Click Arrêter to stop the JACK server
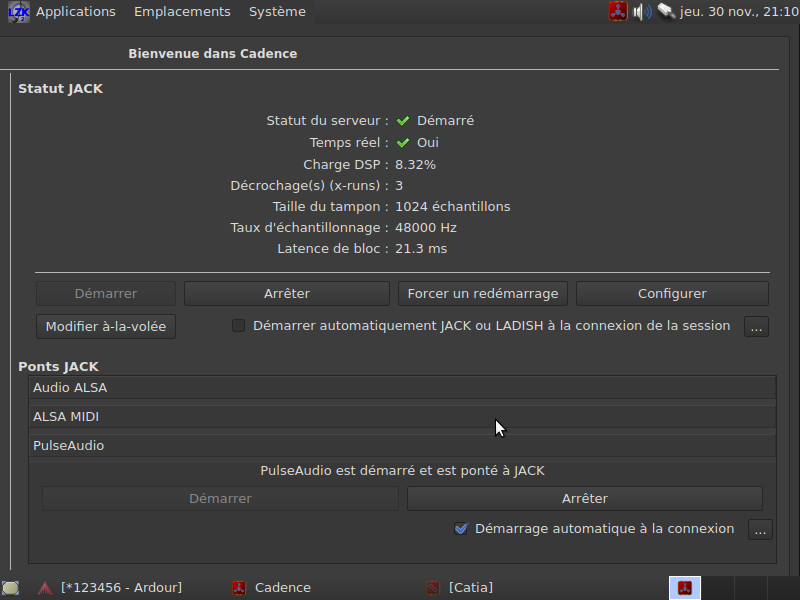Screen dimensions: 800x600 (287, 294)
